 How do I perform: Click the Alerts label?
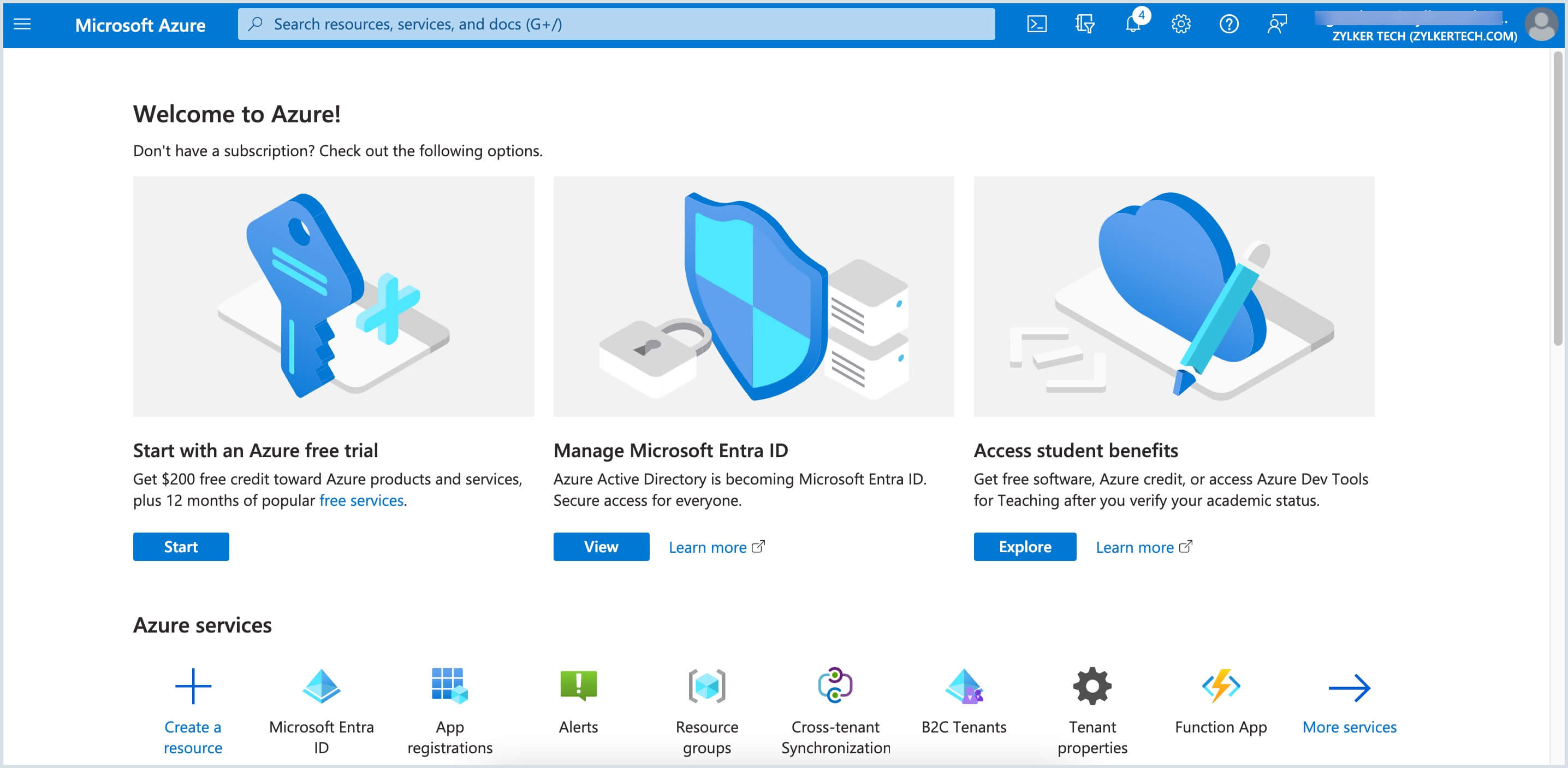click(578, 727)
